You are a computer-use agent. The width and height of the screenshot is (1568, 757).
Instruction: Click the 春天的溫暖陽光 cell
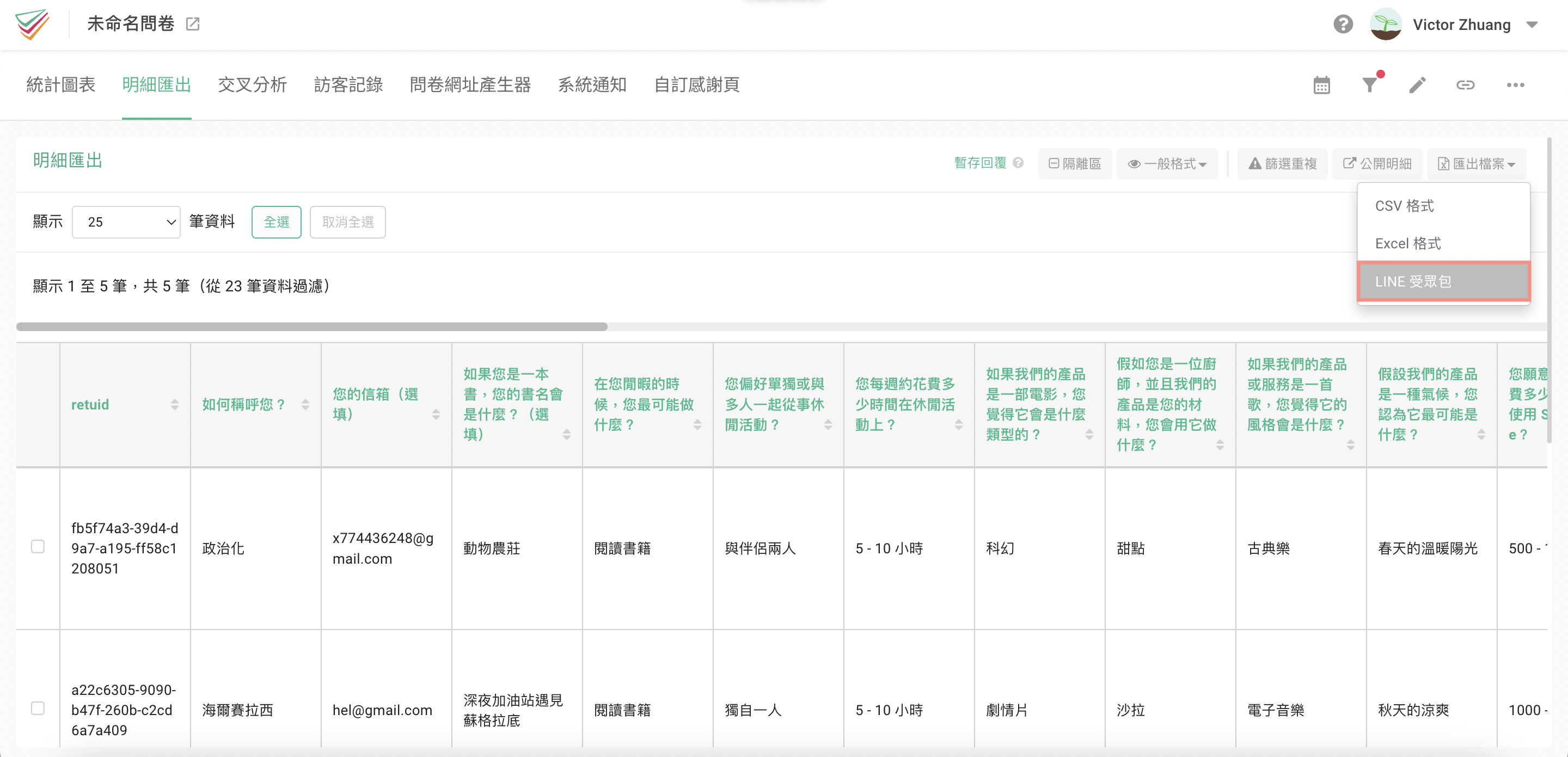click(x=1431, y=548)
